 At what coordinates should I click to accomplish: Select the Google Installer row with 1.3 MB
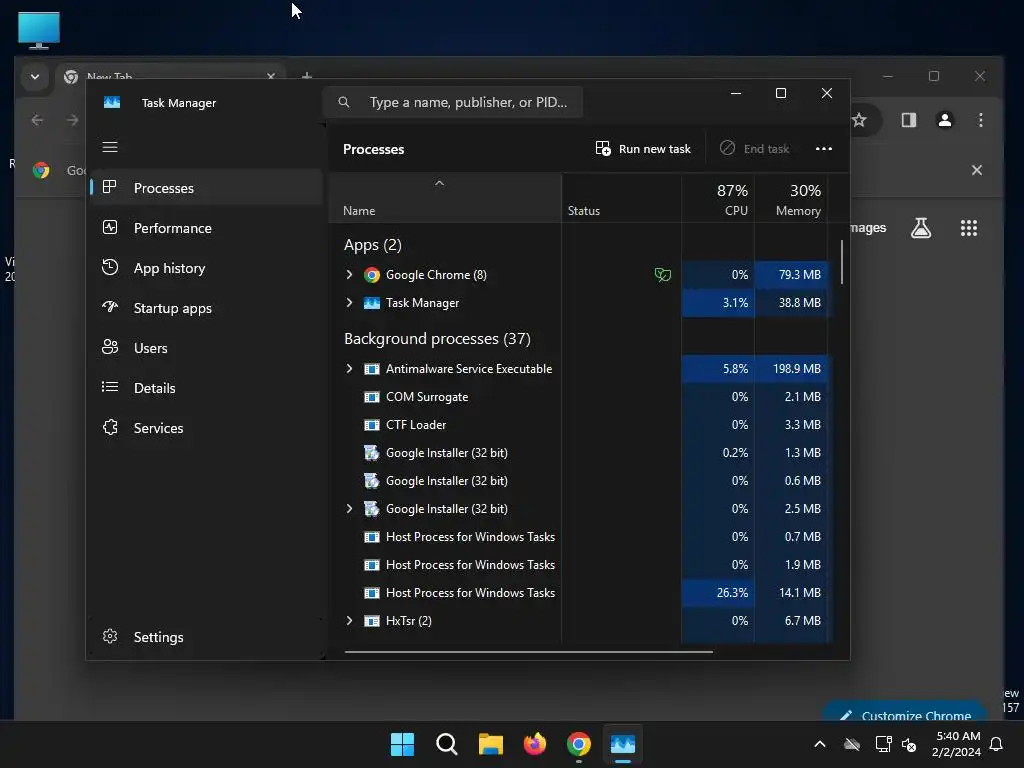579,453
